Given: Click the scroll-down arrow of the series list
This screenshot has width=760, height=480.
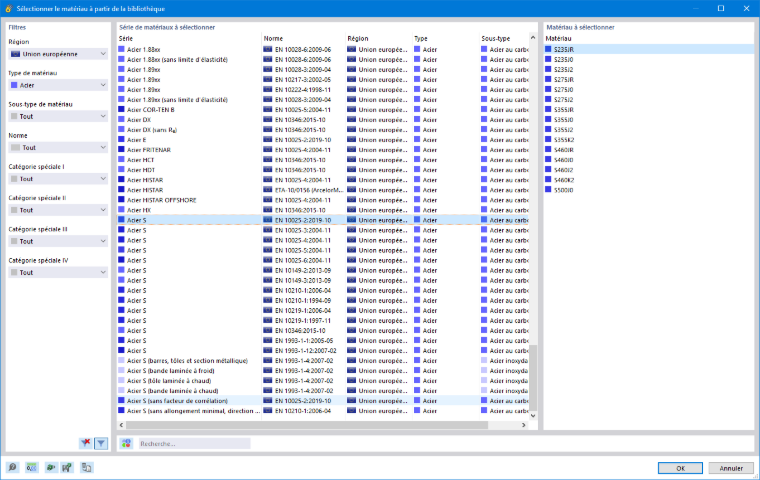Looking at the screenshot, I should pyautogui.click(x=533, y=416).
